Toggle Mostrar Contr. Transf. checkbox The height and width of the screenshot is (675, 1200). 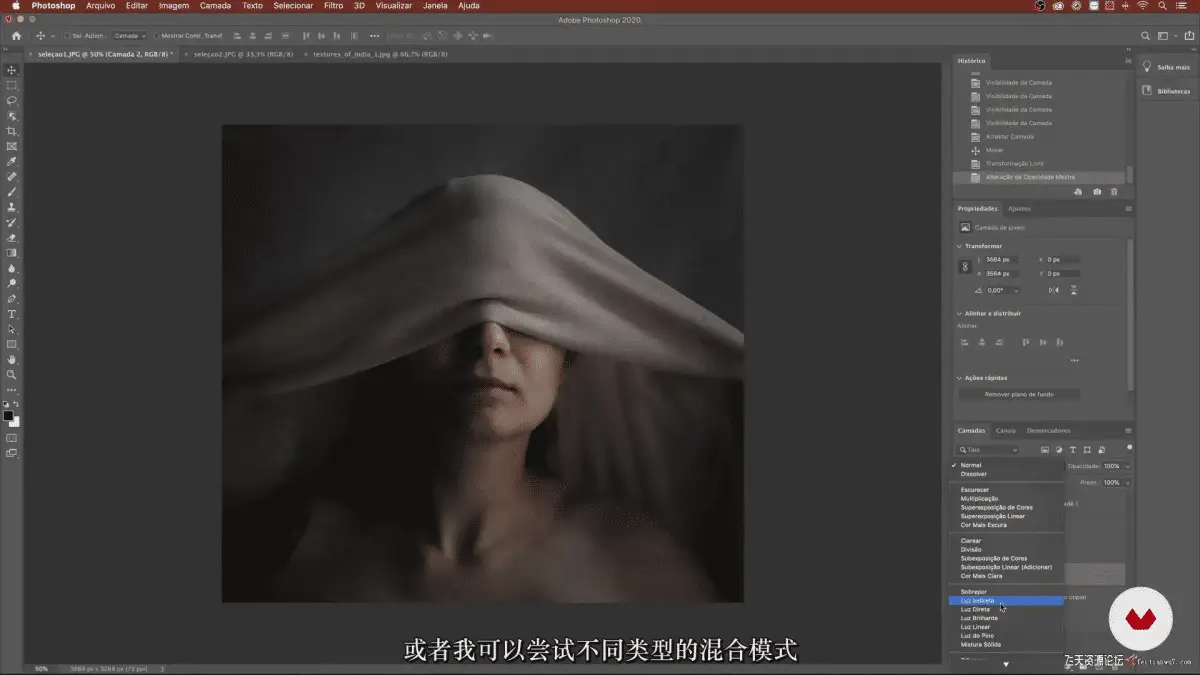click(156, 36)
